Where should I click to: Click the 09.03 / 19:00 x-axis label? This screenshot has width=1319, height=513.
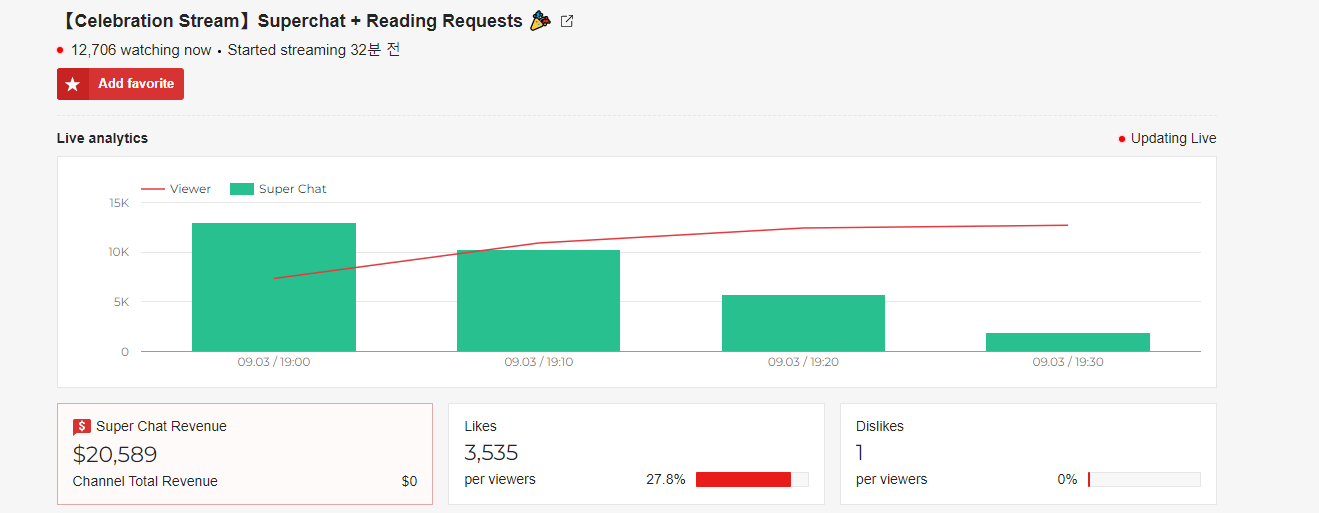274,362
